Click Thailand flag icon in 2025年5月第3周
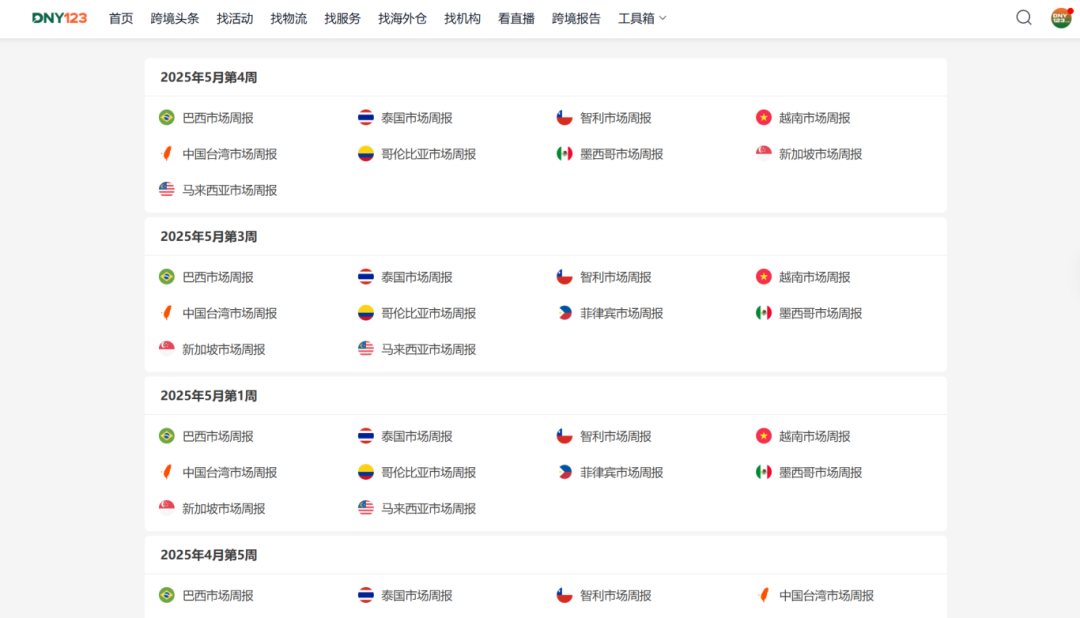 [366, 277]
